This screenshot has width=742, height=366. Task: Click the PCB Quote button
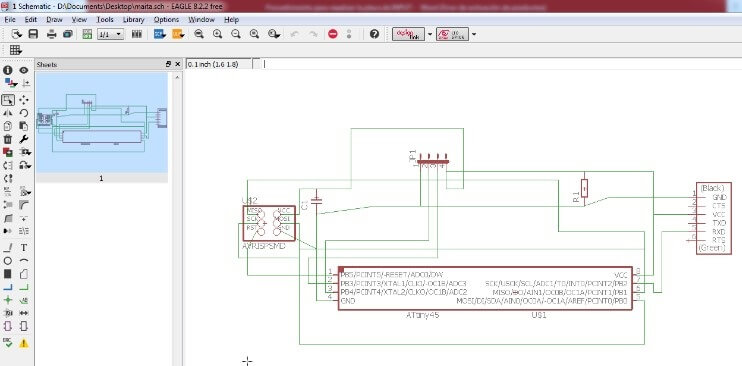click(452, 34)
